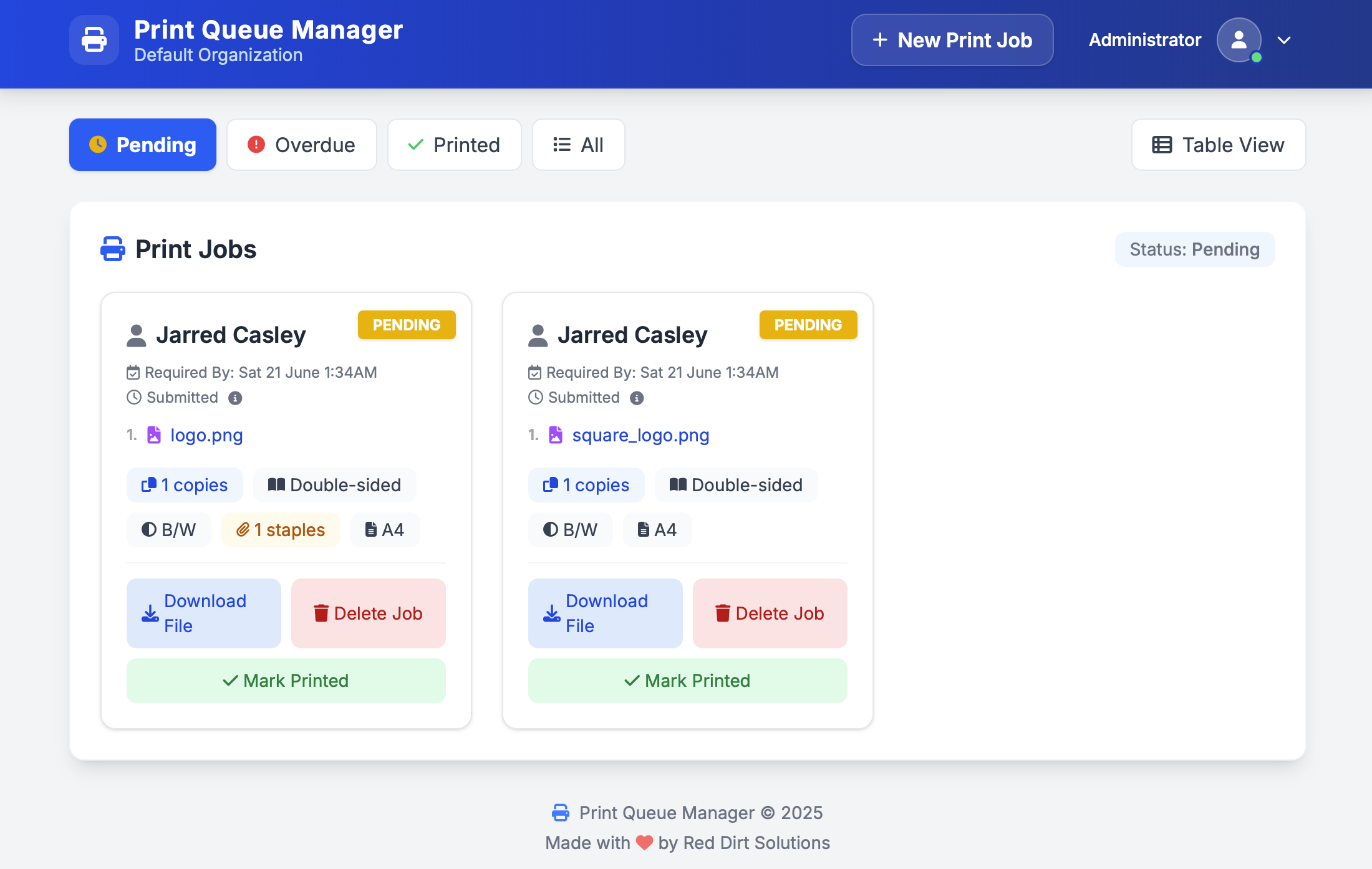Mark the logo.png job as printed
This screenshot has height=869, width=1372.
click(286, 681)
